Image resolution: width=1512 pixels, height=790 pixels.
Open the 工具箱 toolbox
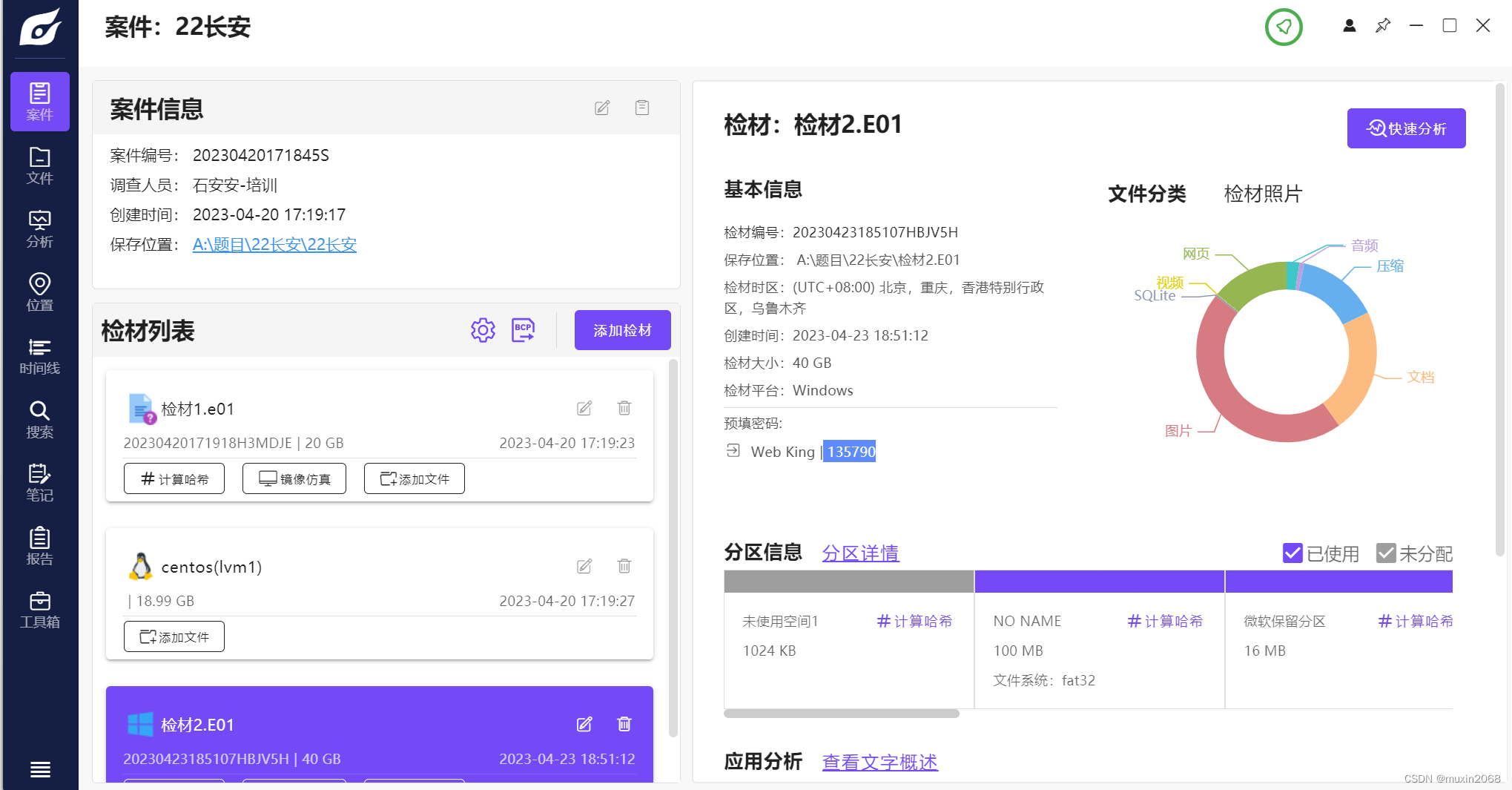pyautogui.click(x=40, y=609)
